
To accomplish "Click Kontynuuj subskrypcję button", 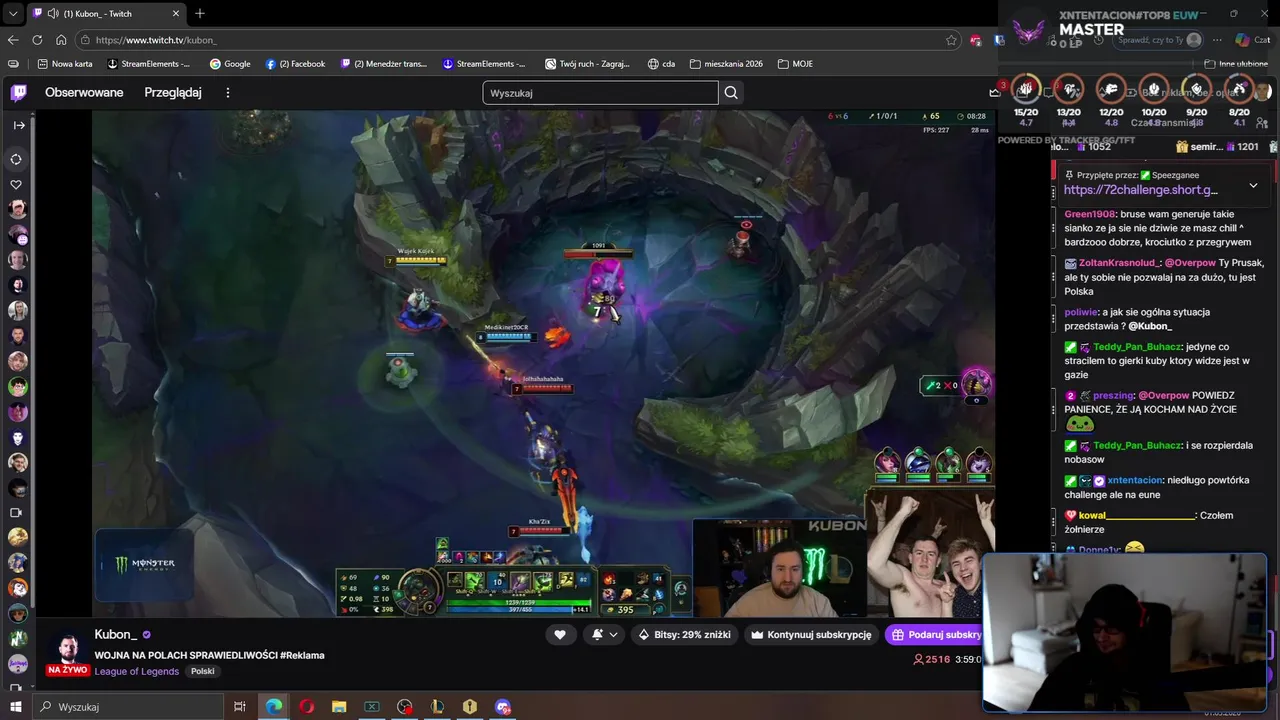I will 812,634.
